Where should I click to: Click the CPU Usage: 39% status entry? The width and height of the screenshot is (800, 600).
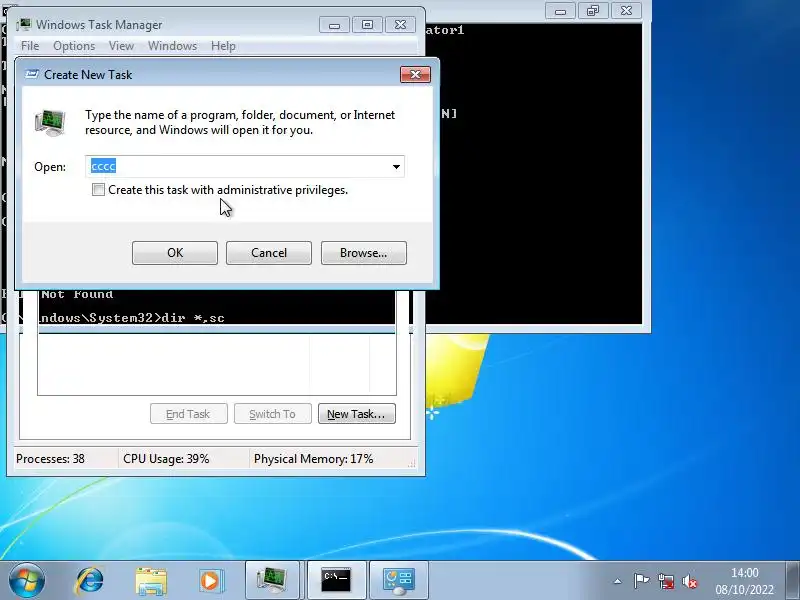click(166, 459)
